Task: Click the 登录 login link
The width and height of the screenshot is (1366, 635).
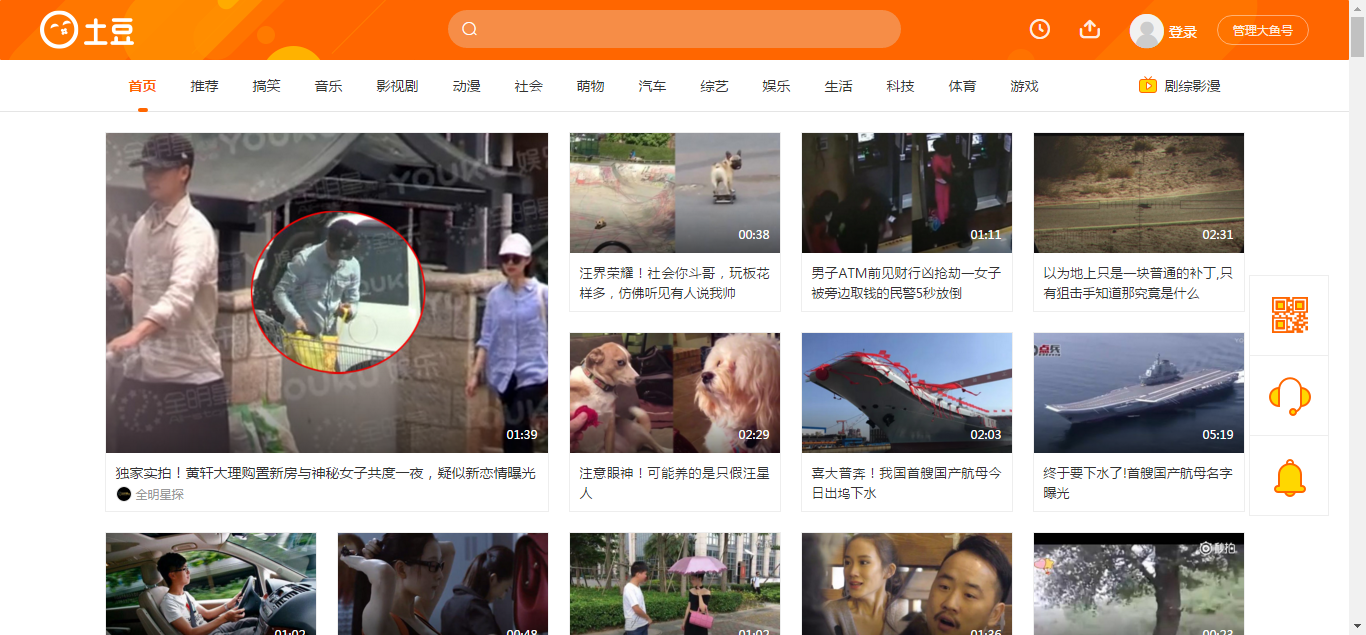Action: (1183, 32)
